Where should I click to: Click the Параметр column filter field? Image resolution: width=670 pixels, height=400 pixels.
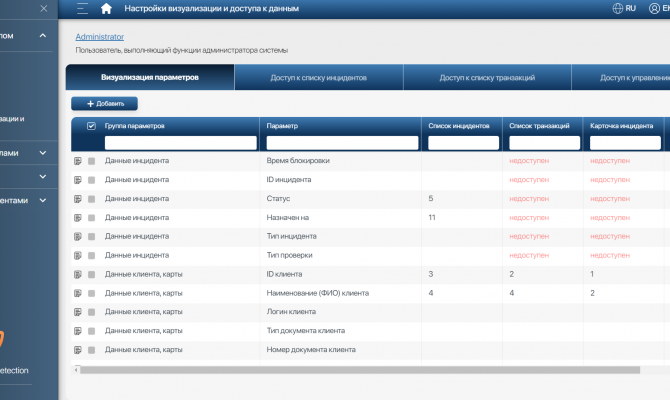[342, 143]
